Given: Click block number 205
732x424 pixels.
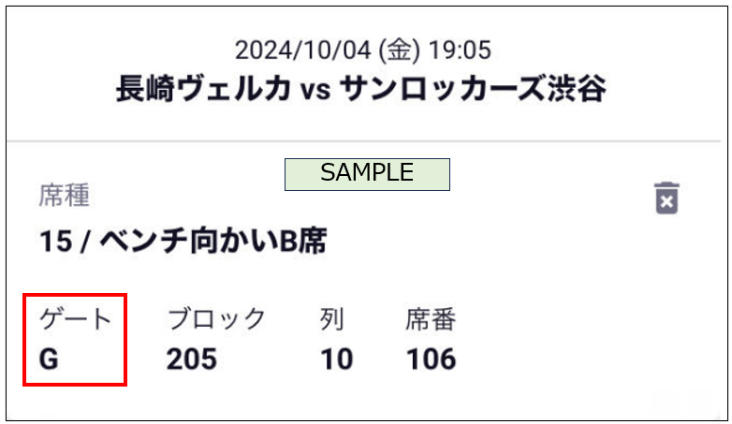Looking at the screenshot, I should [192, 359].
